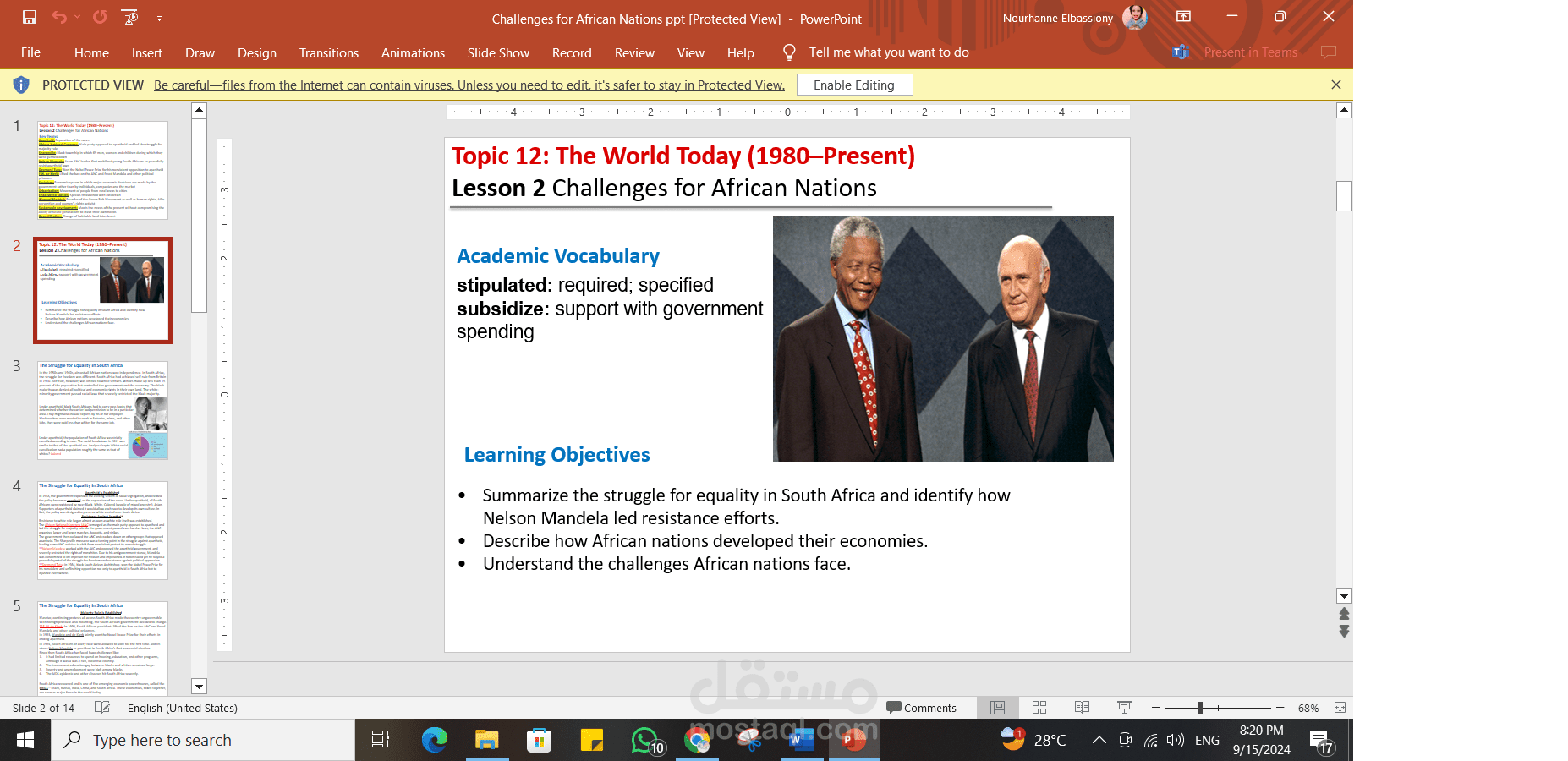The image size is (1568, 761).
Task: Customize the Quick Access Toolbar dropdown
Action: click(158, 20)
